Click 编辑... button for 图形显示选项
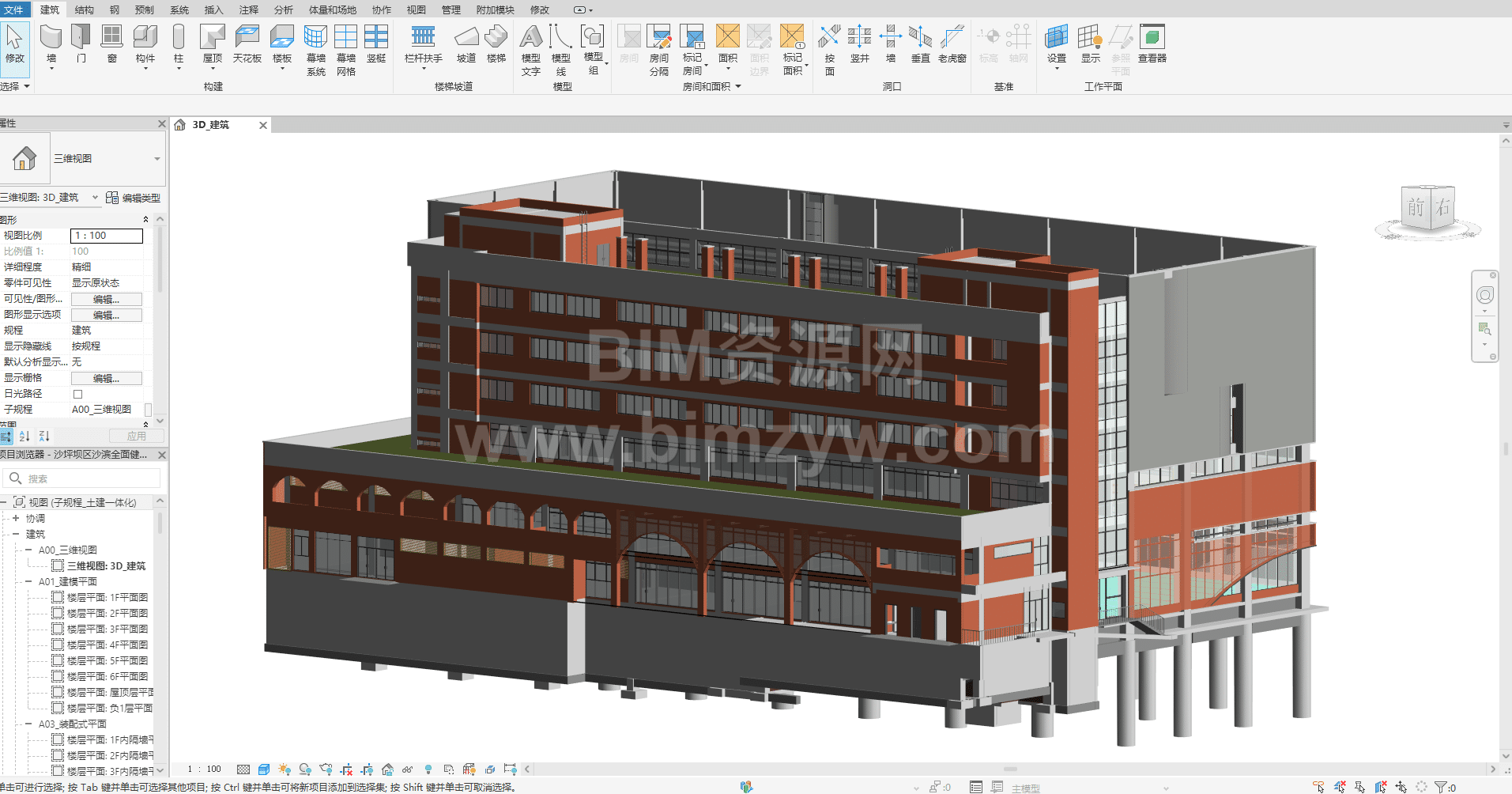 tap(107, 315)
